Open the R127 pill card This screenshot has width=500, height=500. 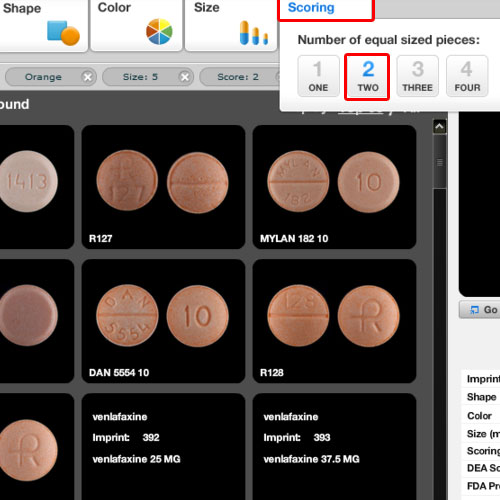point(163,187)
